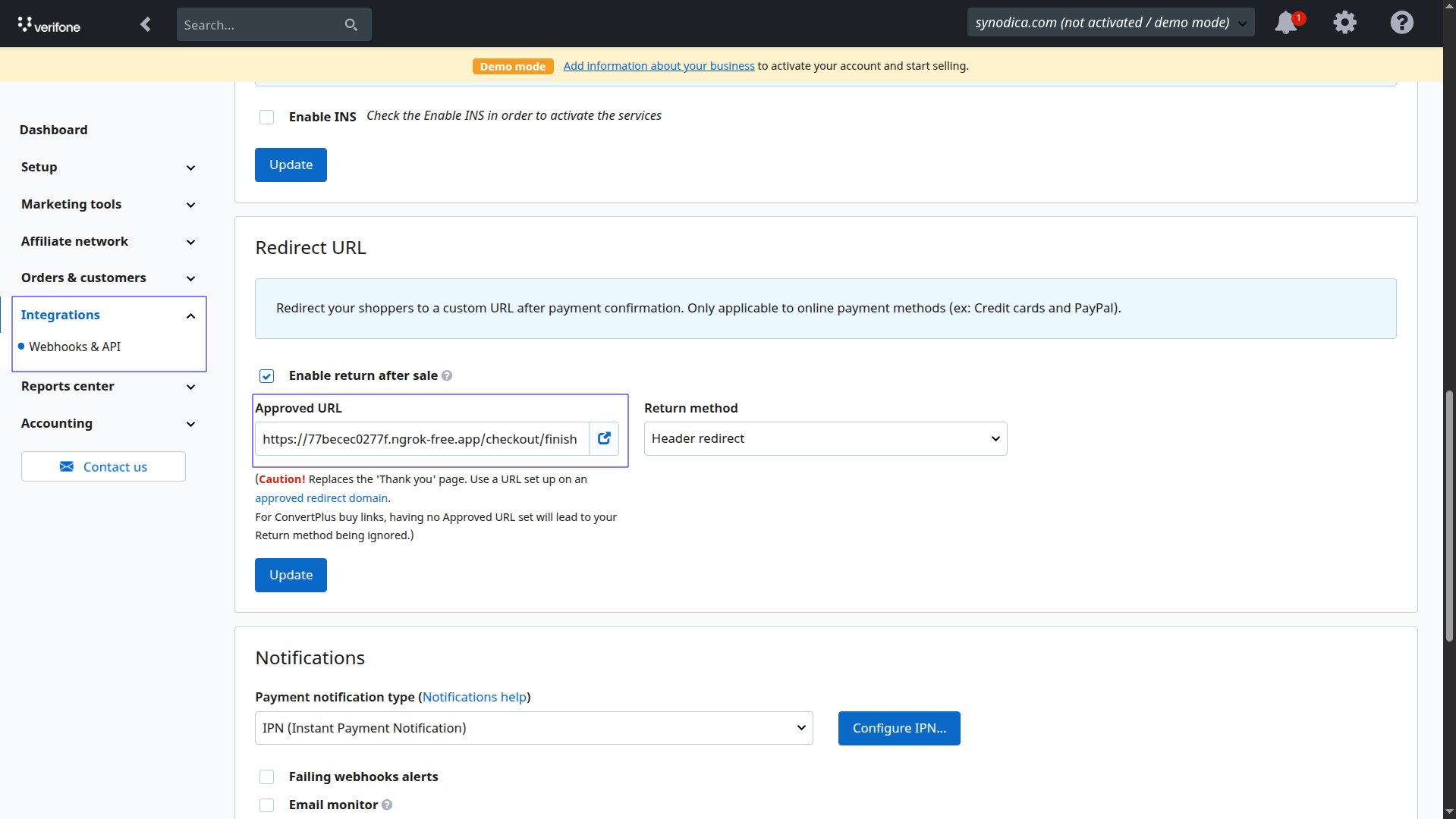
Task: Click Update button in Redirect URL section
Action: 291,575
